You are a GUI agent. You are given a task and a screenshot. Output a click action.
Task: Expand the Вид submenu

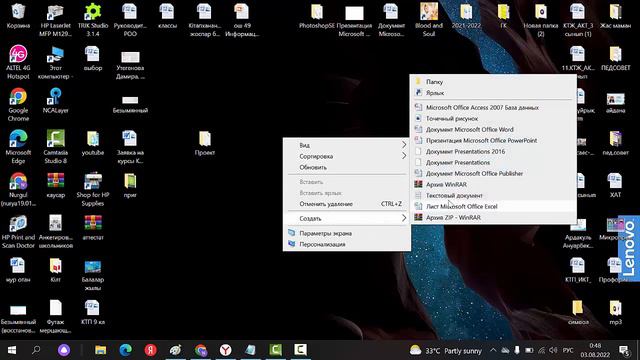point(347,145)
